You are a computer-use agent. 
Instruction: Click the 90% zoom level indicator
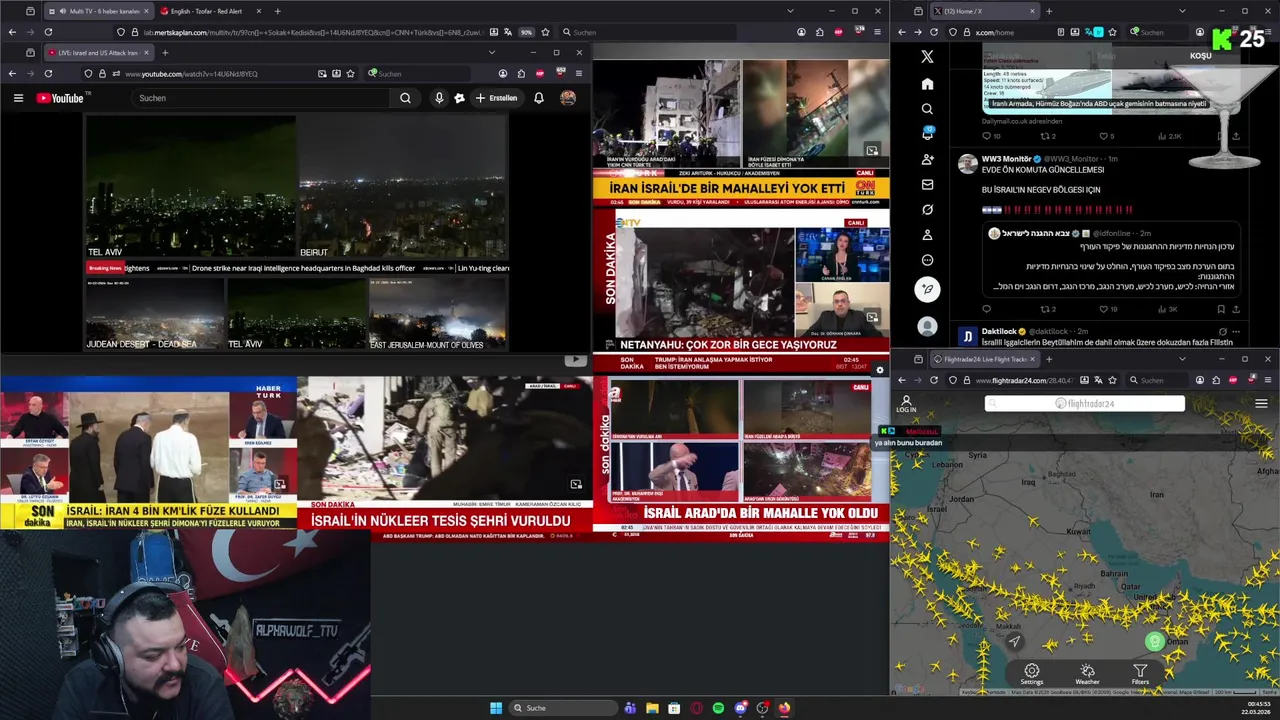[x=526, y=32]
